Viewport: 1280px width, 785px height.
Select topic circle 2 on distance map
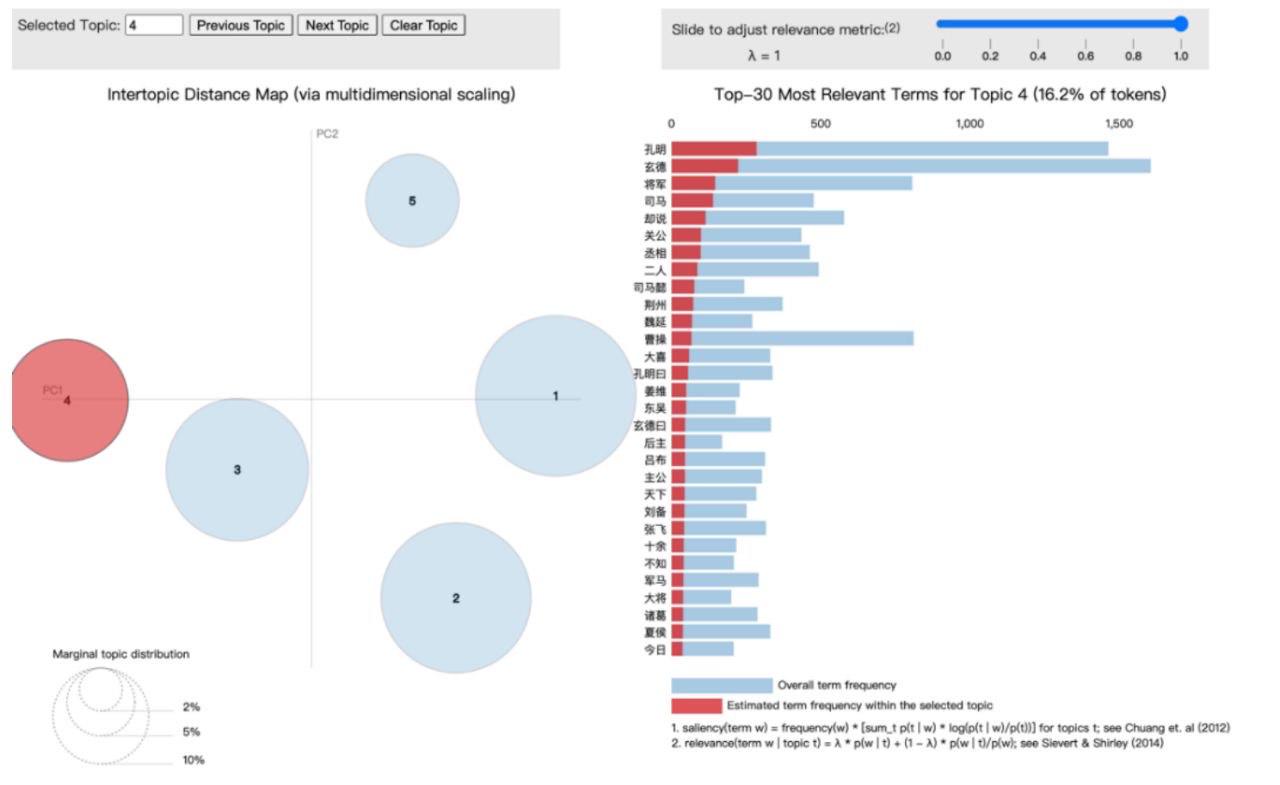click(x=456, y=598)
